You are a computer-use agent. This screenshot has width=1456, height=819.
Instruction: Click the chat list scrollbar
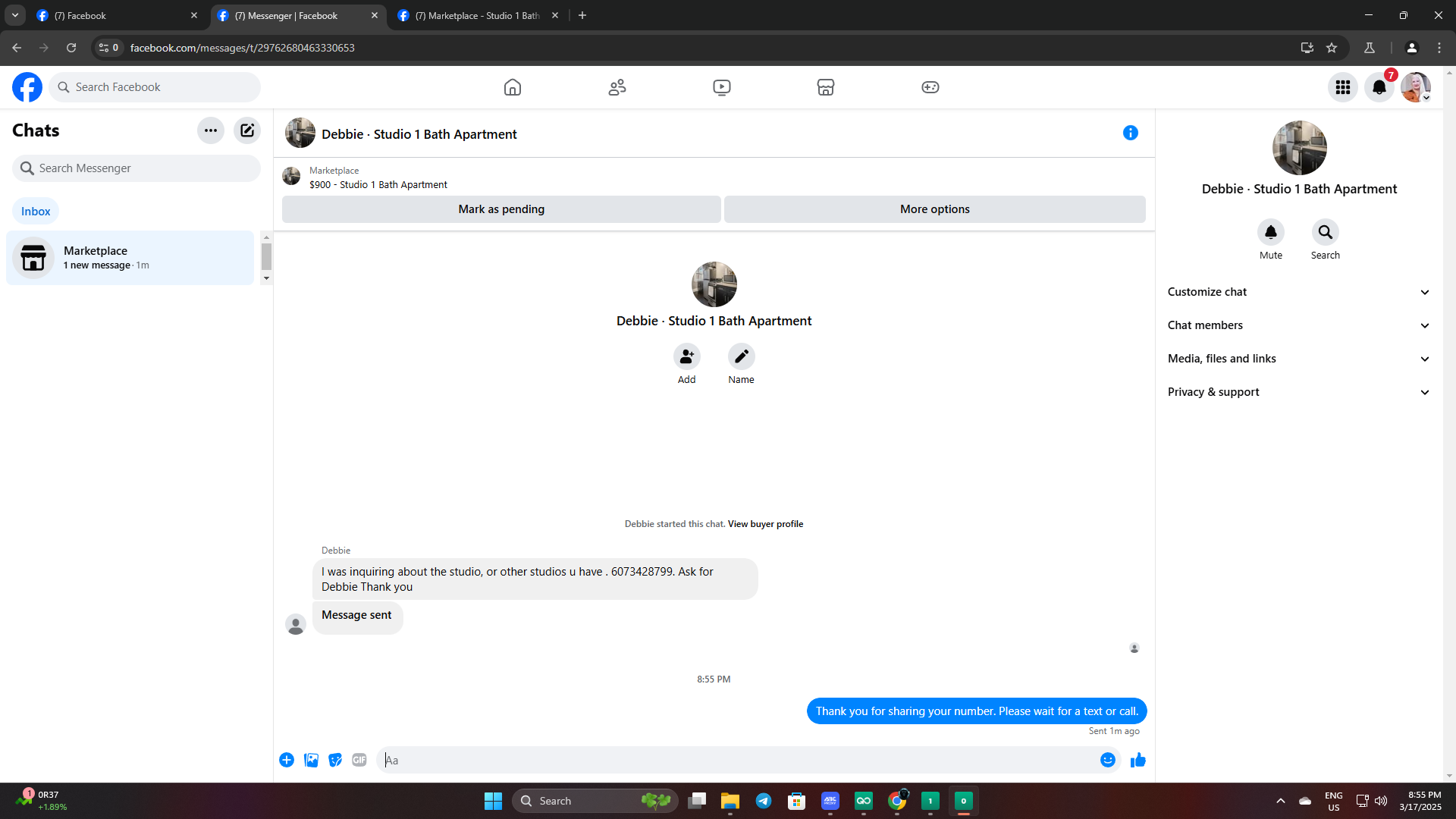266,257
